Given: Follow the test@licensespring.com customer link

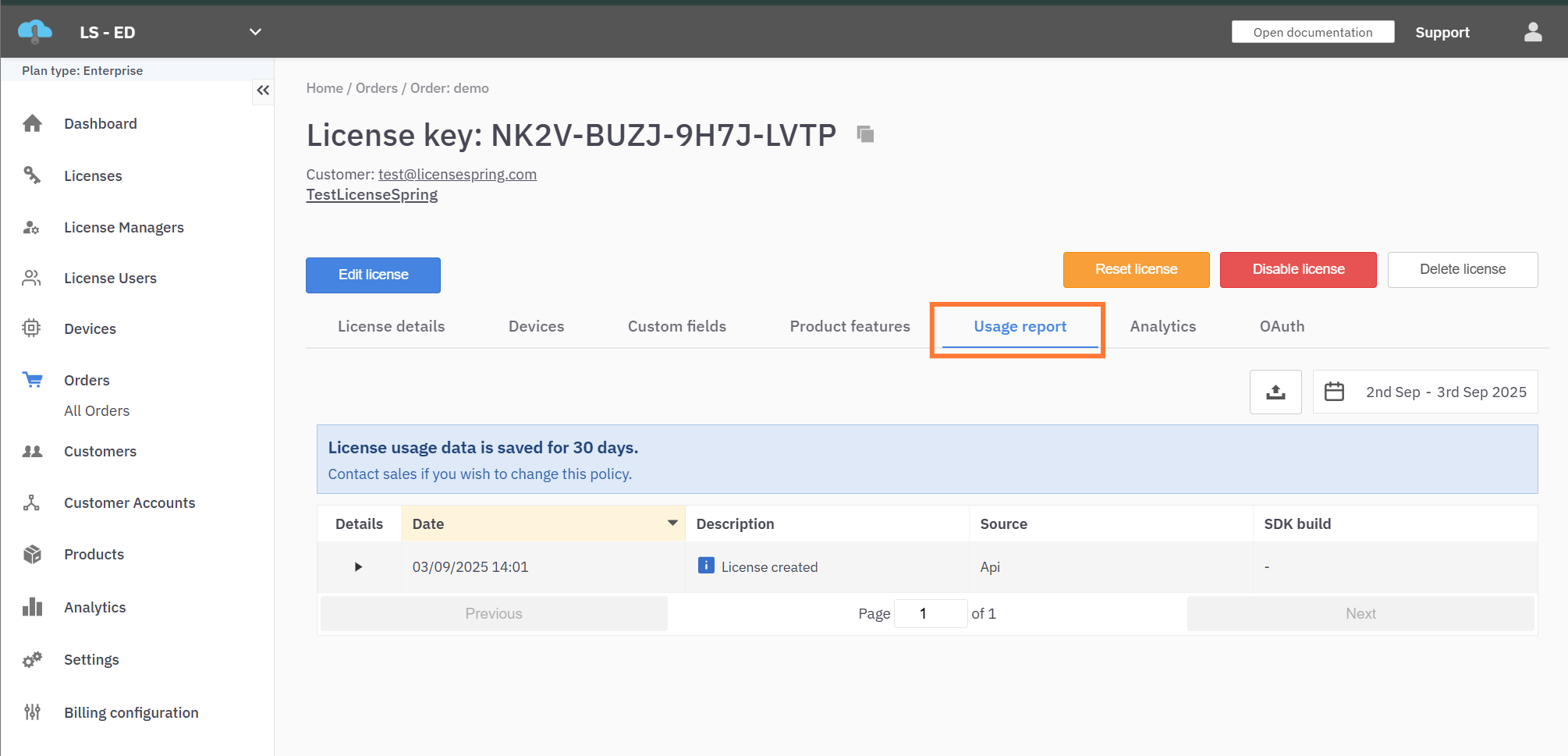Looking at the screenshot, I should click(457, 174).
